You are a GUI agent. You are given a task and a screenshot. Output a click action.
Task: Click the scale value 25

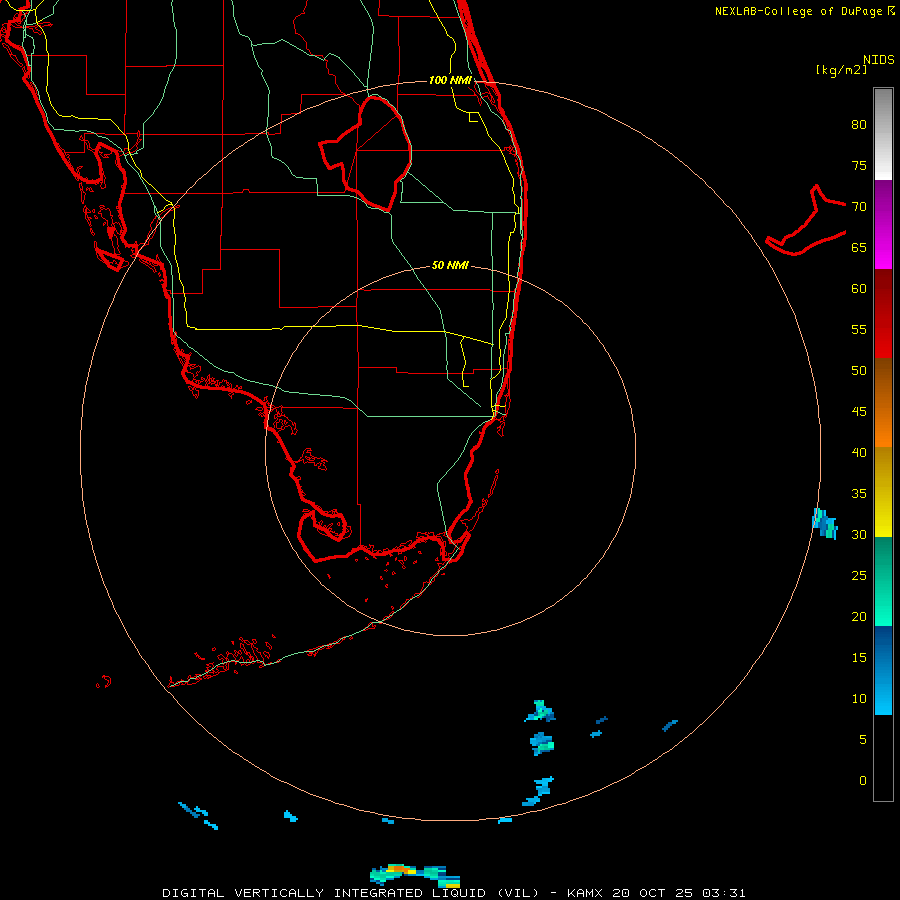tap(859, 576)
